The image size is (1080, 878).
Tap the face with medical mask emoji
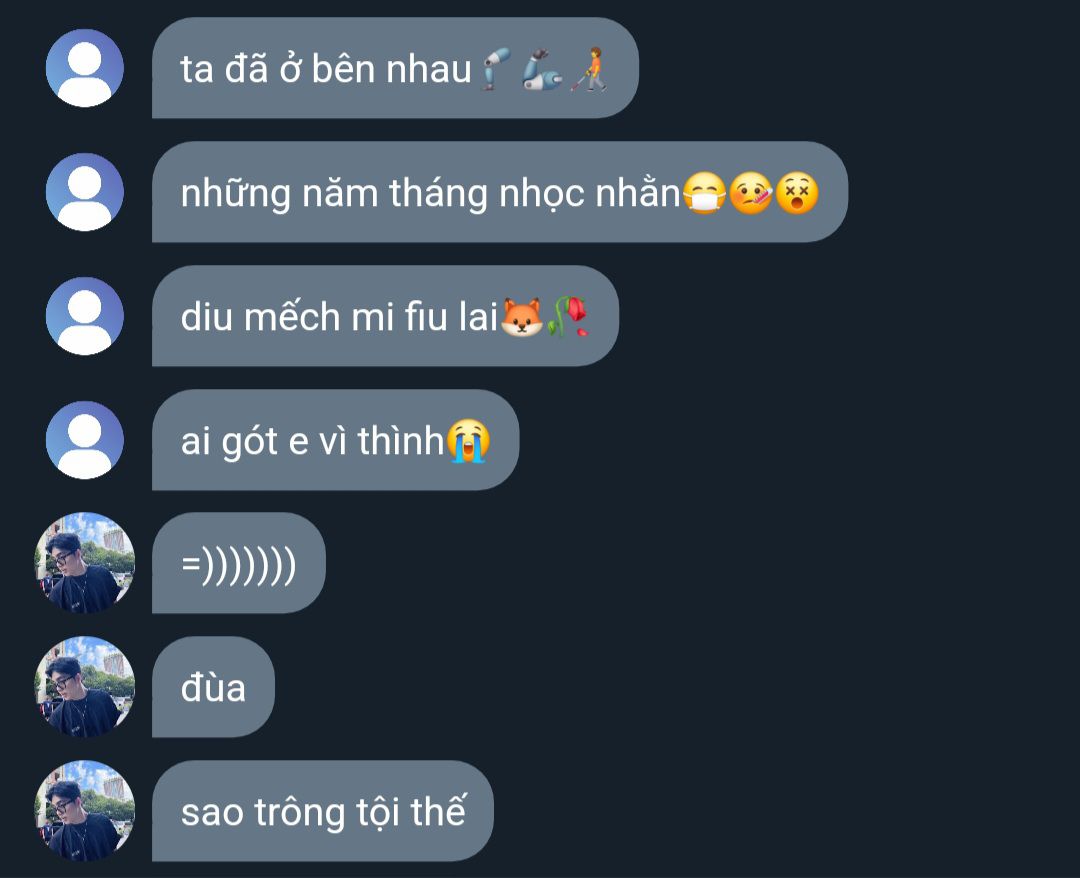coord(705,193)
